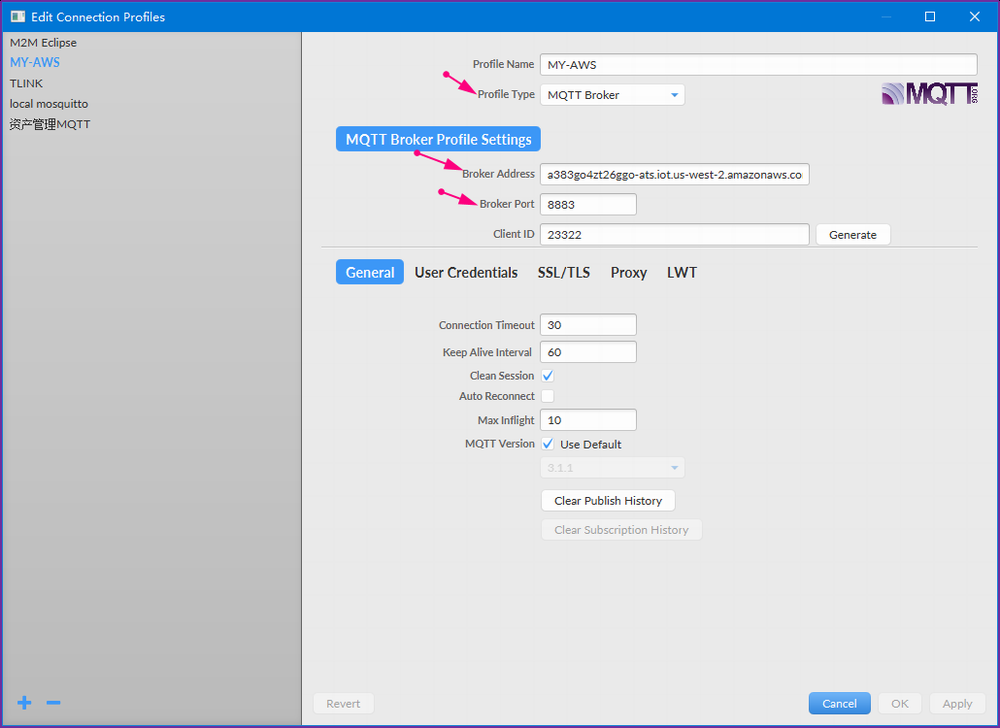Open the User Credentials tab
This screenshot has width=1000, height=728.
pos(466,272)
